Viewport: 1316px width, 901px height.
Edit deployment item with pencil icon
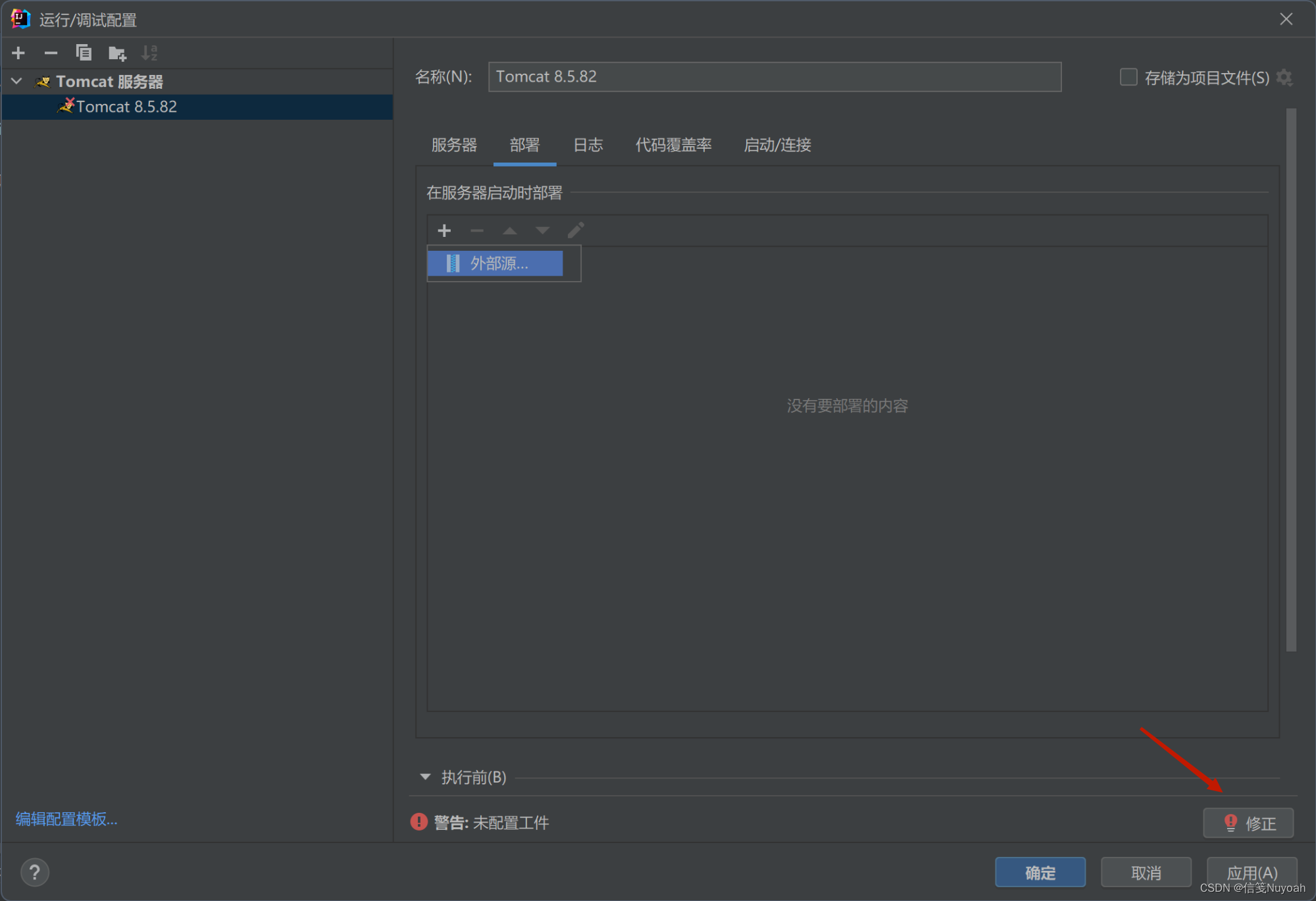tap(576, 230)
